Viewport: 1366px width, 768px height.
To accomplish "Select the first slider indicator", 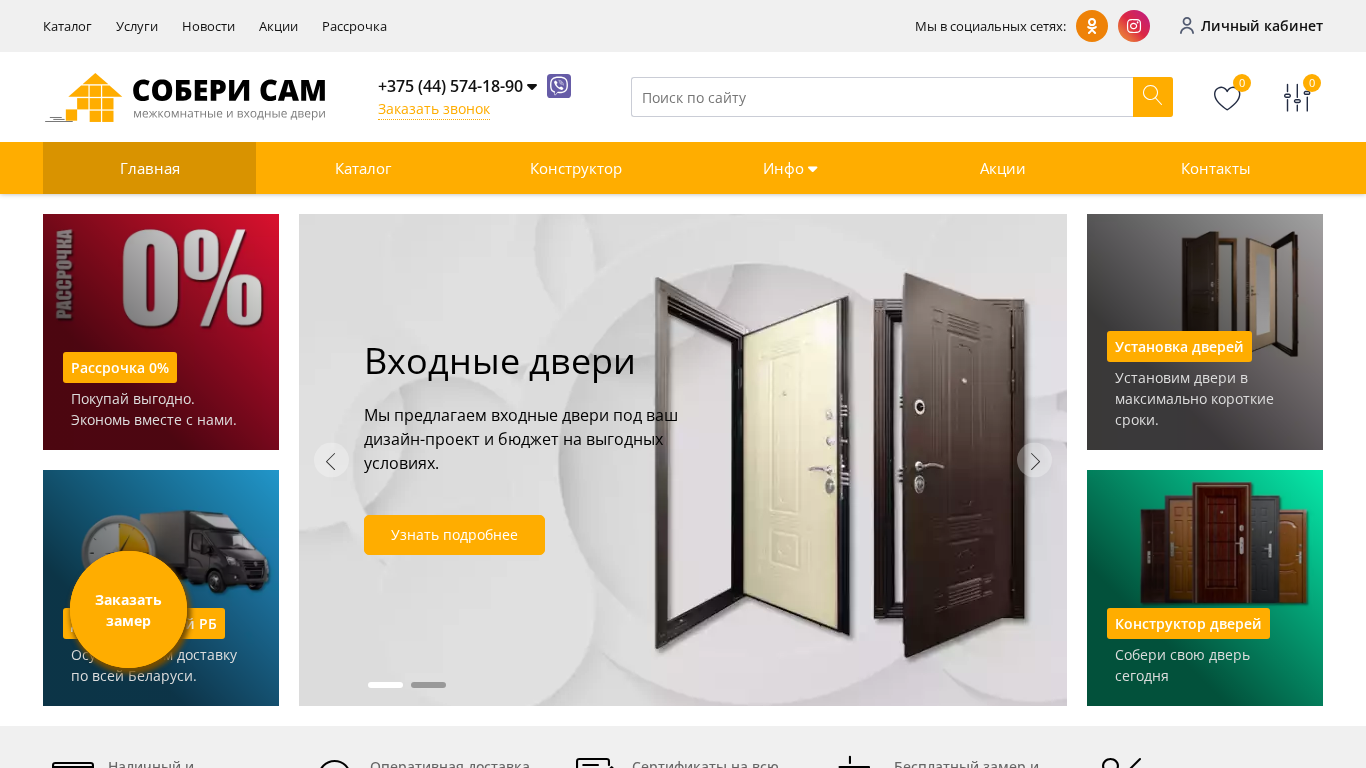I will pos(385,685).
